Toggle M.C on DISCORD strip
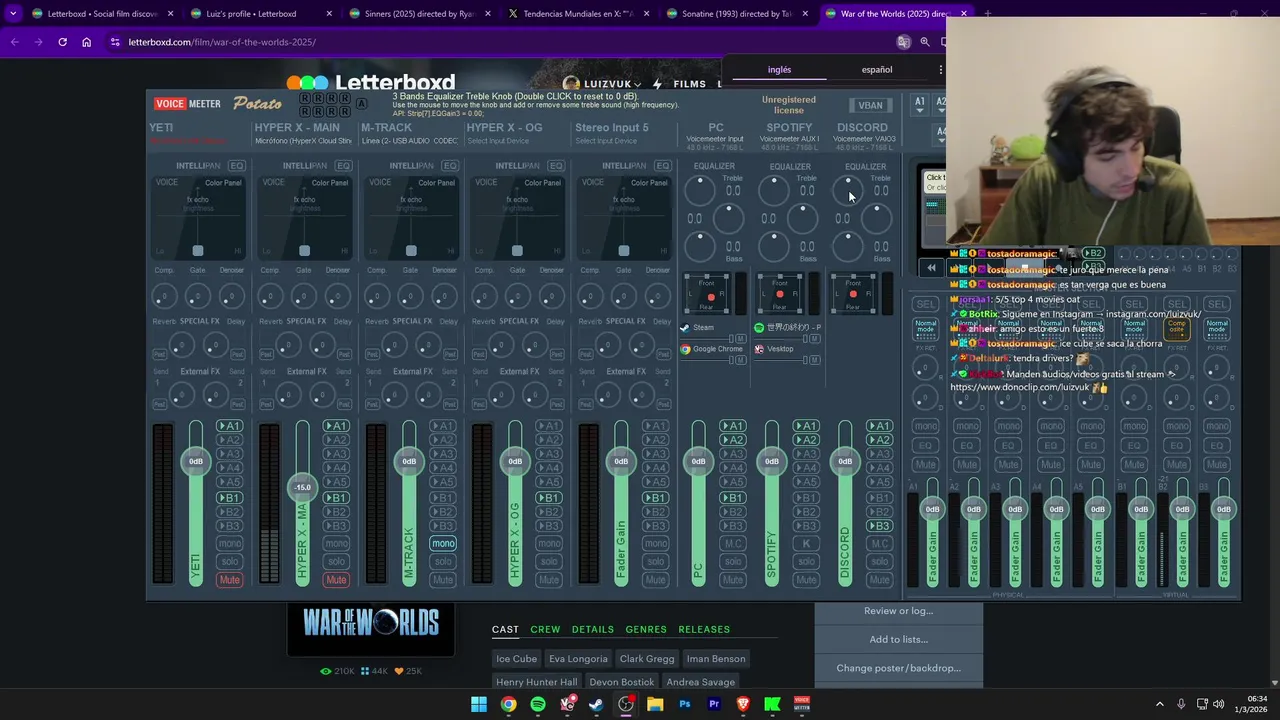This screenshot has width=1280, height=720. [879, 544]
